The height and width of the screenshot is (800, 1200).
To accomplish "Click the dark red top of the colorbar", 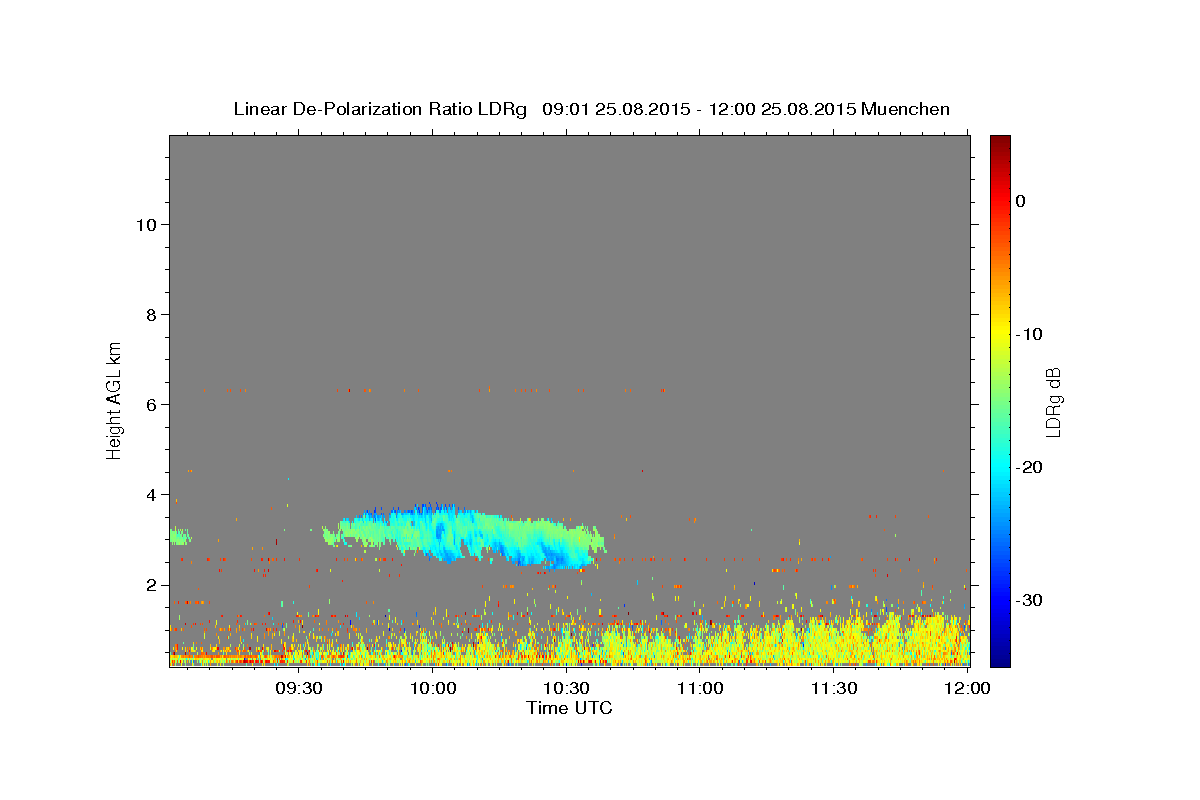I will [x=1000, y=145].
